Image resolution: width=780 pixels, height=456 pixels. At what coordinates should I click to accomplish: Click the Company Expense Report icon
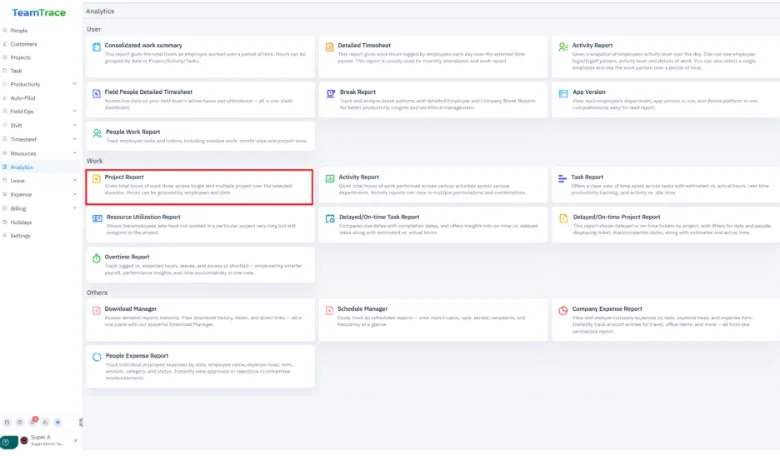pyautogui.click(x=563, y=311)
